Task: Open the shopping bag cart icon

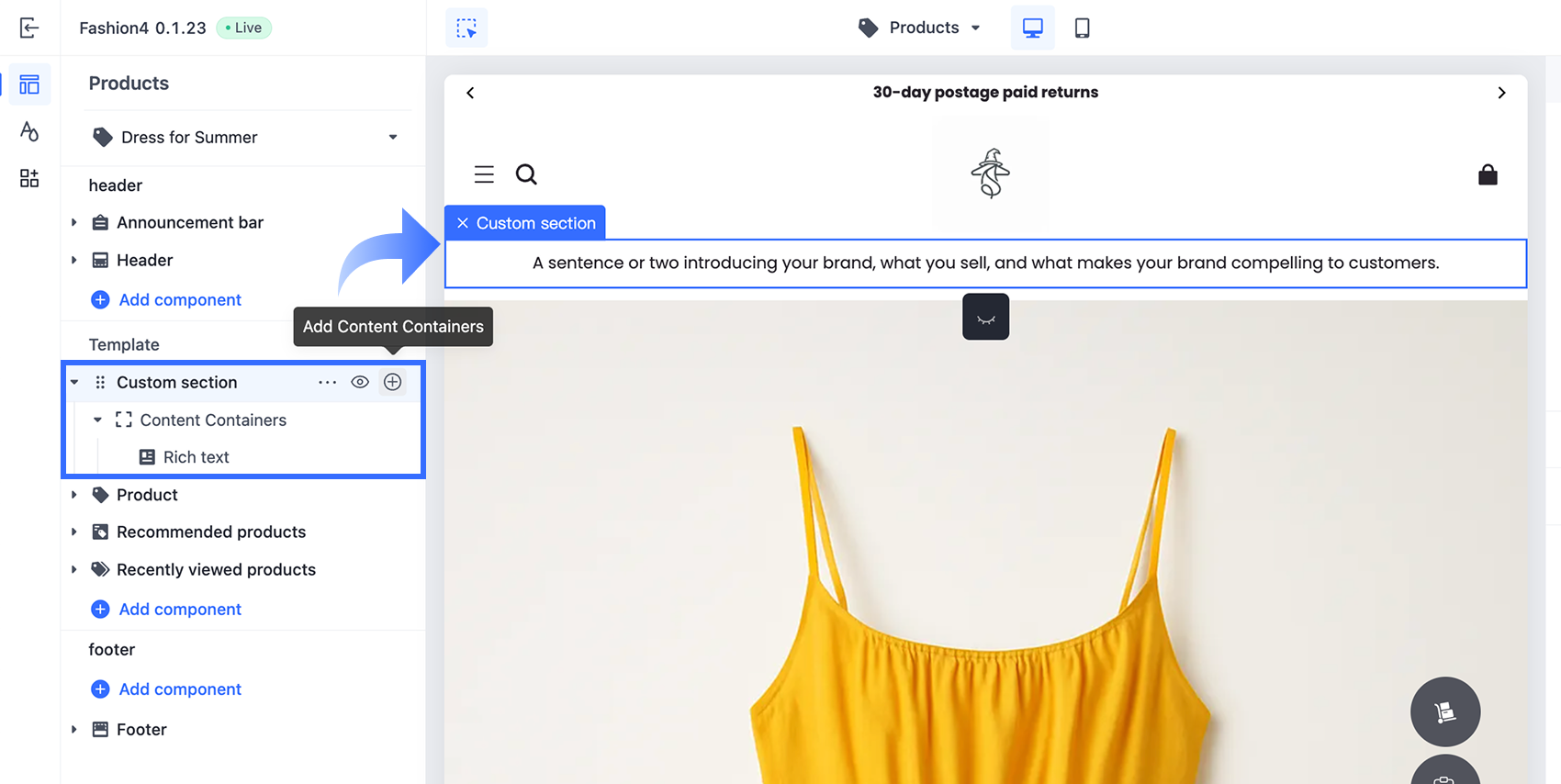Action: [1488, 174]
